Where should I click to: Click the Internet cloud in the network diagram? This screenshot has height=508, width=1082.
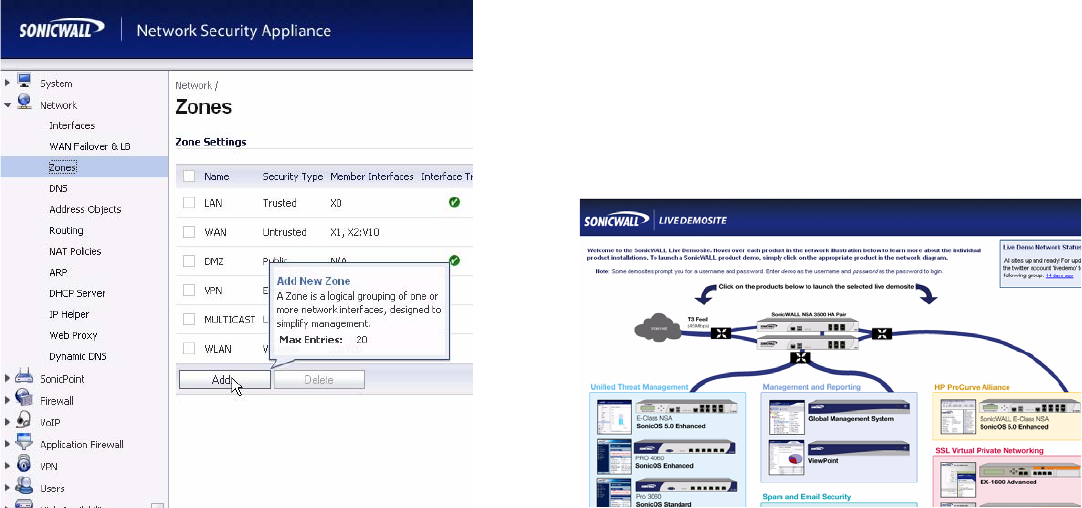[658, 327]
